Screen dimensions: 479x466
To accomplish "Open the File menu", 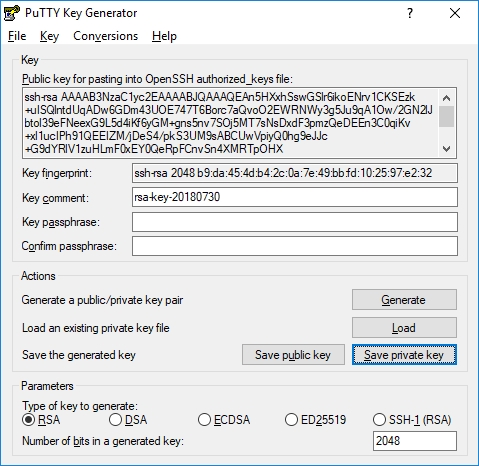I will (17, 36).
